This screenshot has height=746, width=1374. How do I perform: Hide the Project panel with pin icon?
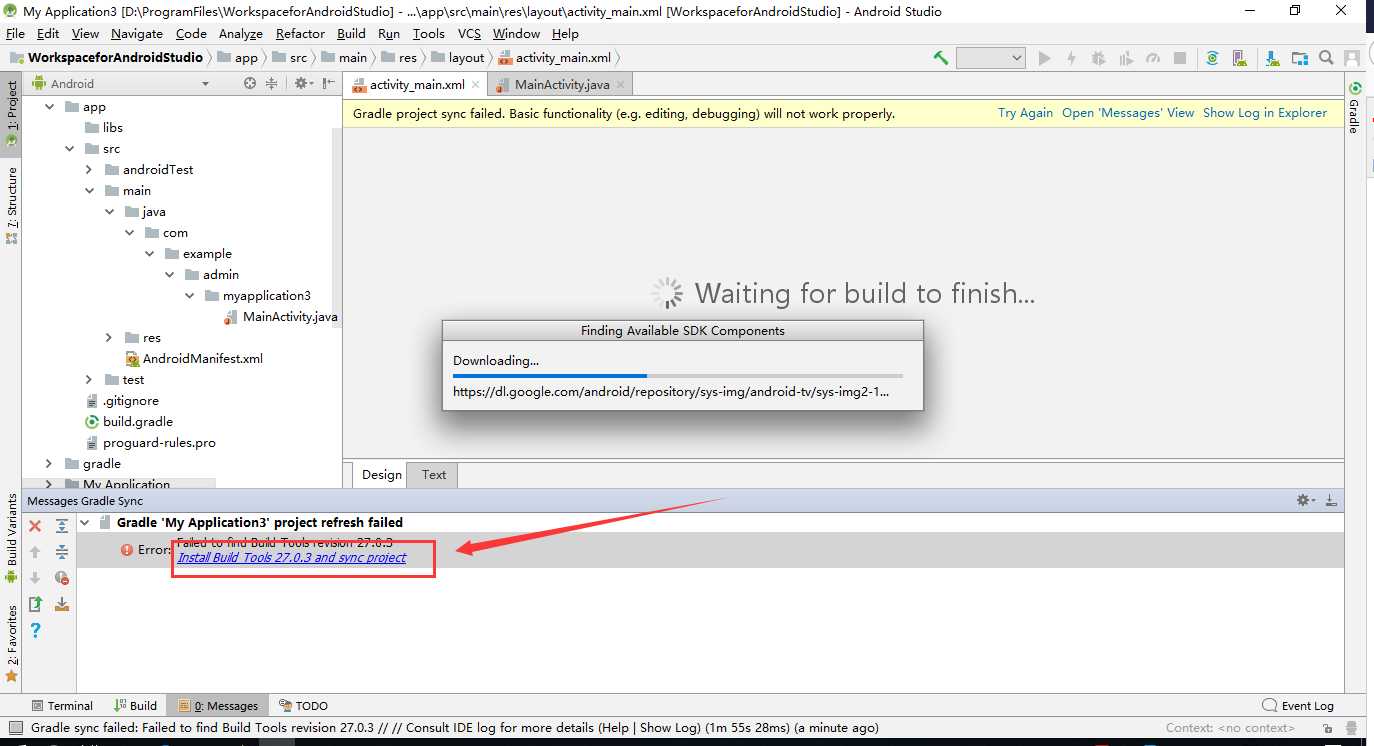point(328,84)
